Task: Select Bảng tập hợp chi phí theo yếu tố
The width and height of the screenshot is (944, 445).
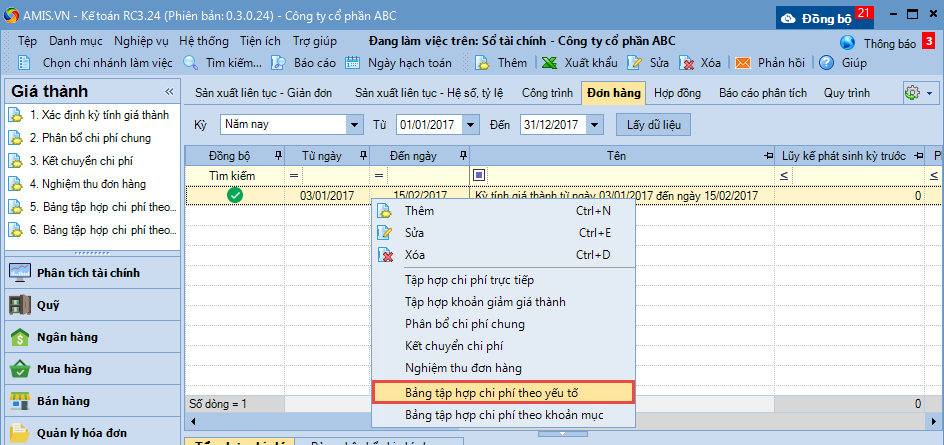Action: point(503,391)
